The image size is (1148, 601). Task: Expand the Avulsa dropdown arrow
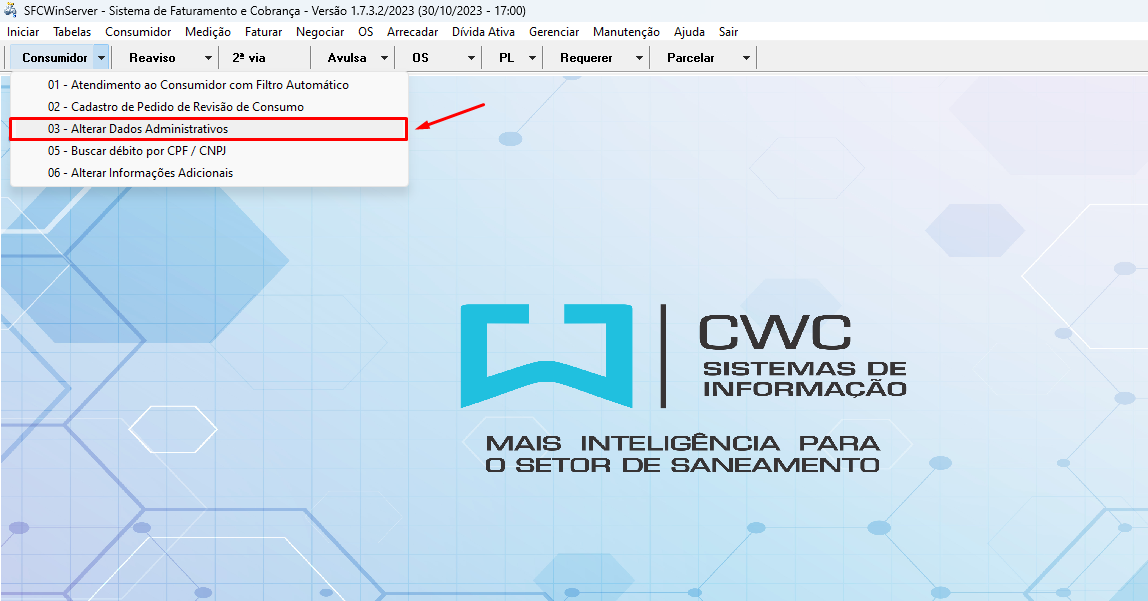coord(384,58)
